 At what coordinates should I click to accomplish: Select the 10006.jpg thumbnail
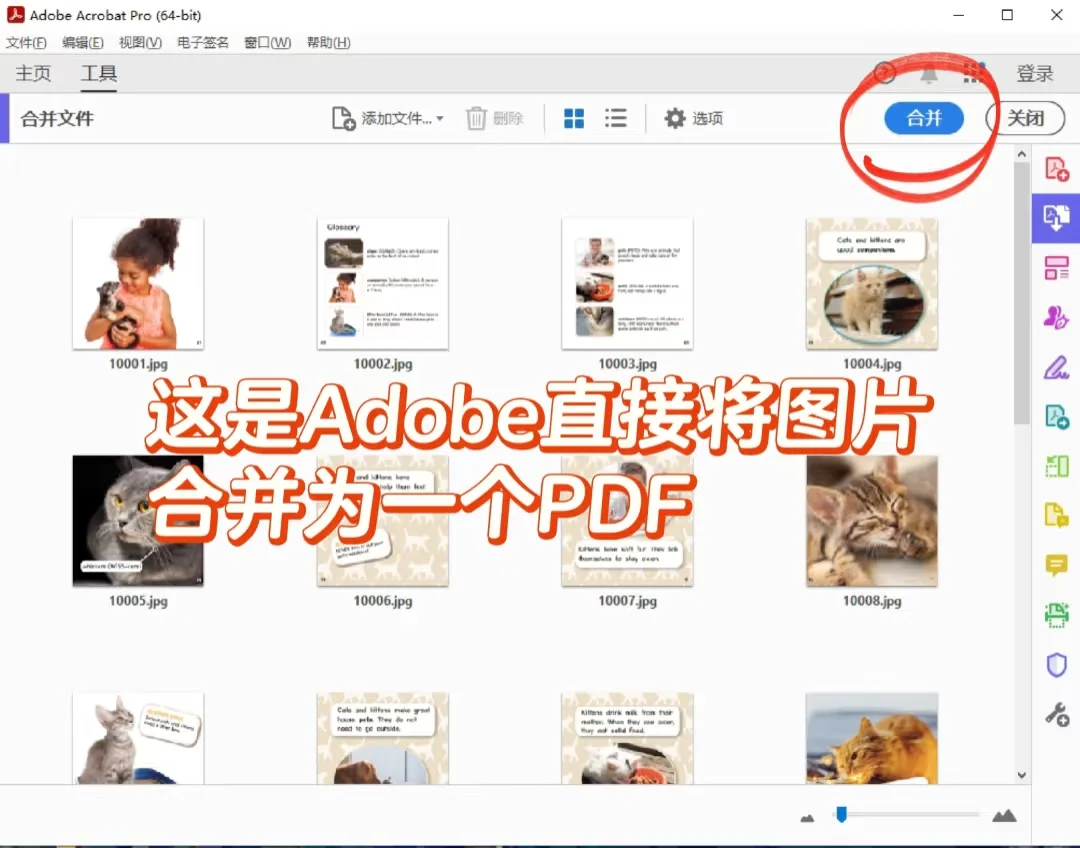tap(382, 521)
